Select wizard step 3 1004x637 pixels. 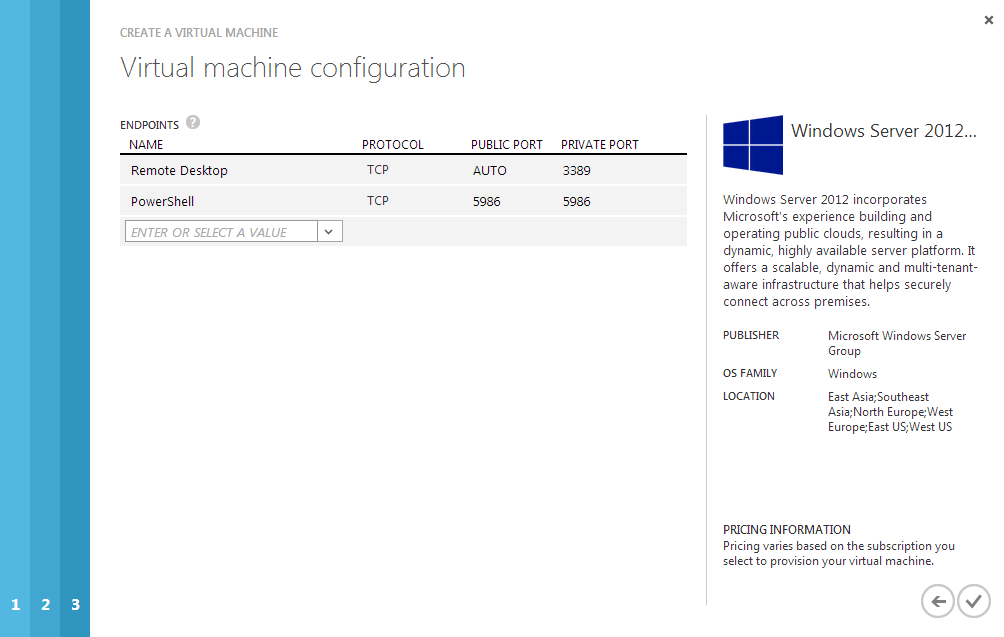coord(76,604)
